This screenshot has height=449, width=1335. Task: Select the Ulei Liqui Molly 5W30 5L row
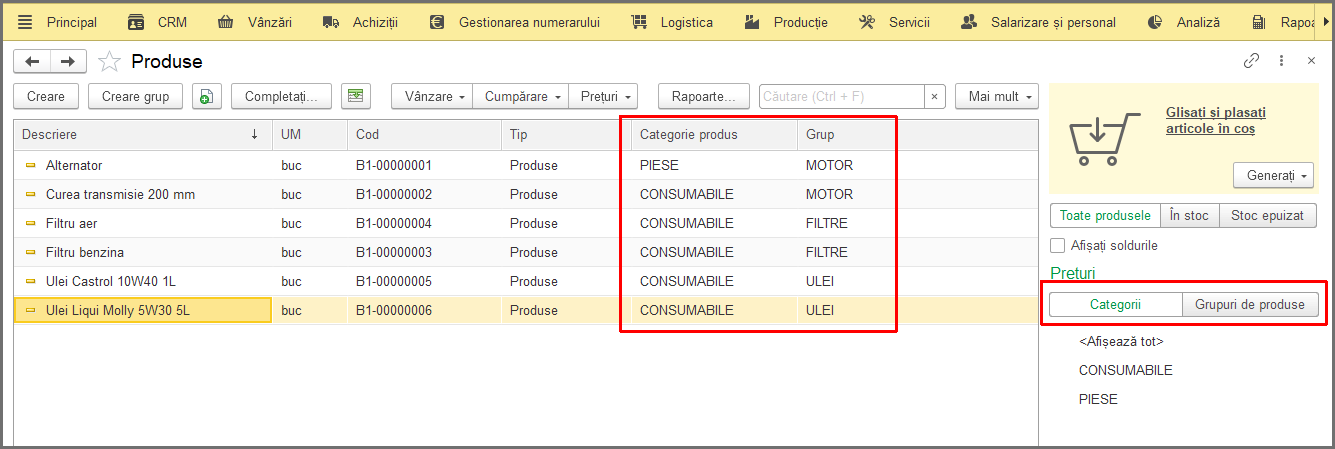pyautogui.click(x=525, y=311)
